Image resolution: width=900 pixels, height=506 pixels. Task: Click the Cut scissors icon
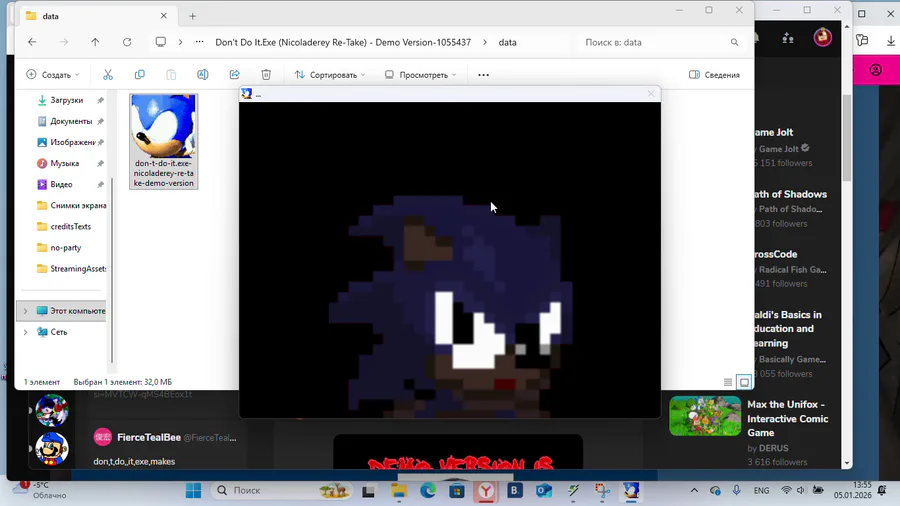click(108, 75)
